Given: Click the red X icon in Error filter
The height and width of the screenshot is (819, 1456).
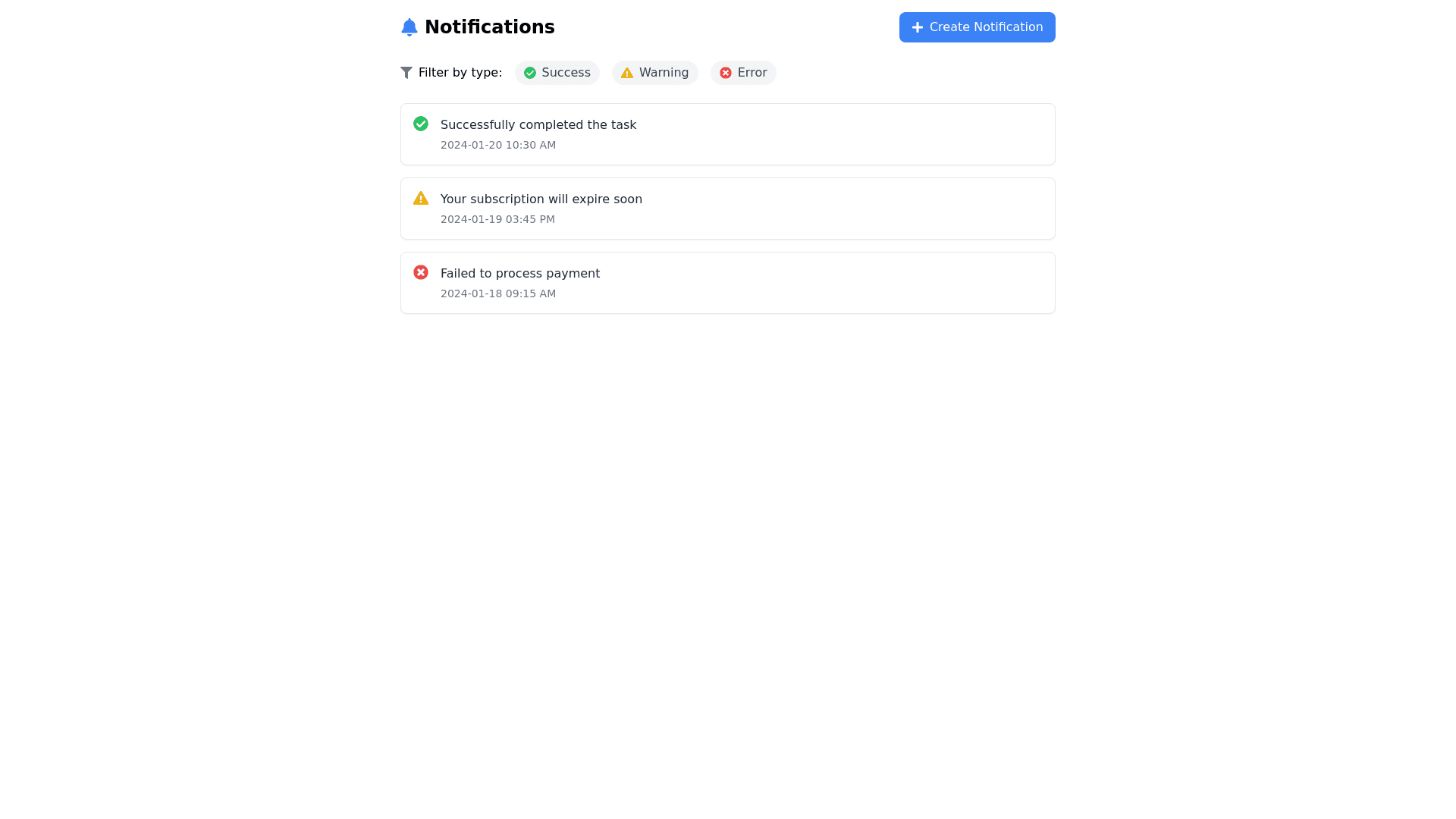Looking at the screenshot, I should point(726,73).
